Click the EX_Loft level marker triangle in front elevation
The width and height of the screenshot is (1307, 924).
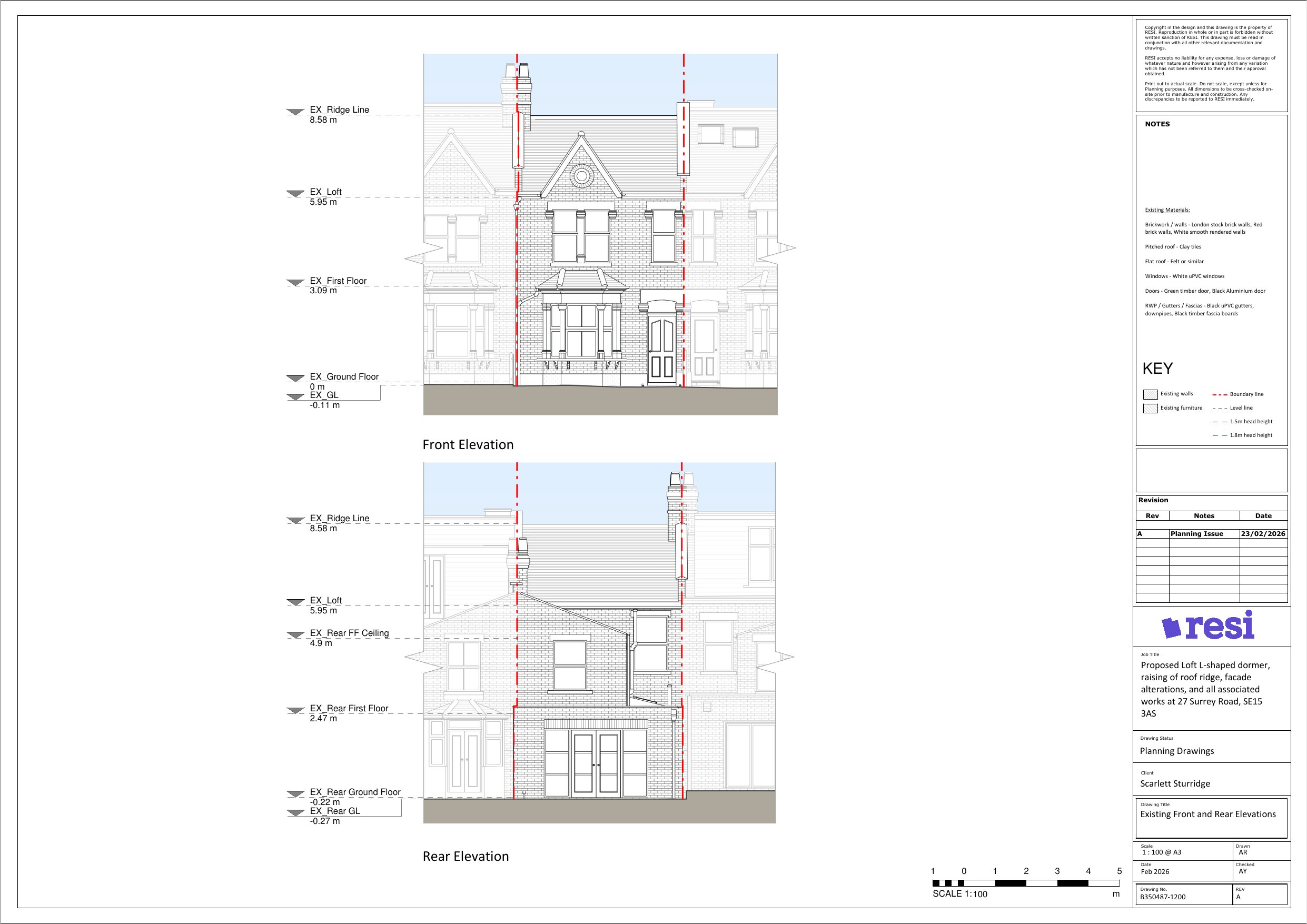click(295, 194)
